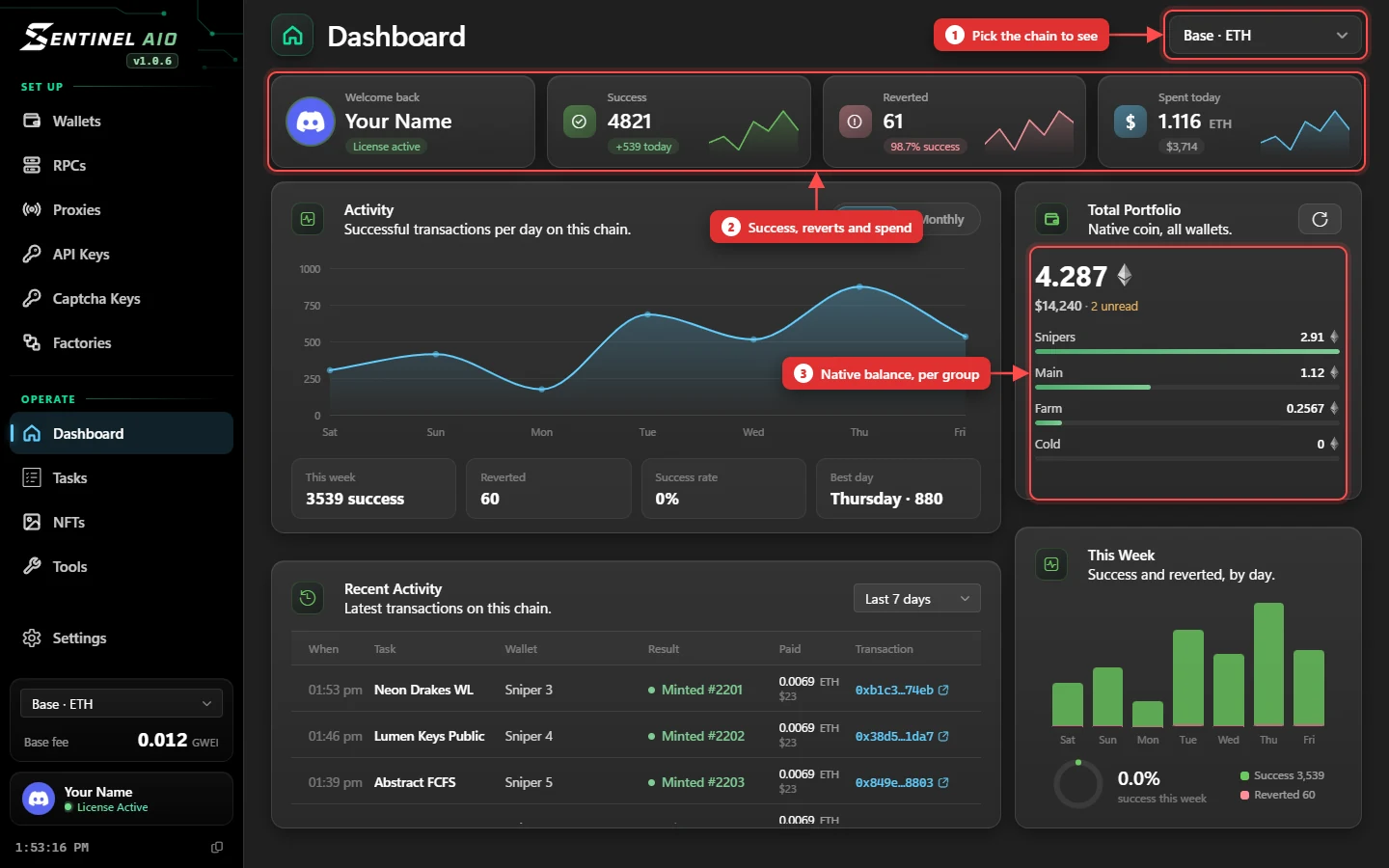Click the copy icon beside the clock
1389x868 pixels.
pyautogui.click(x=217, y=847)
